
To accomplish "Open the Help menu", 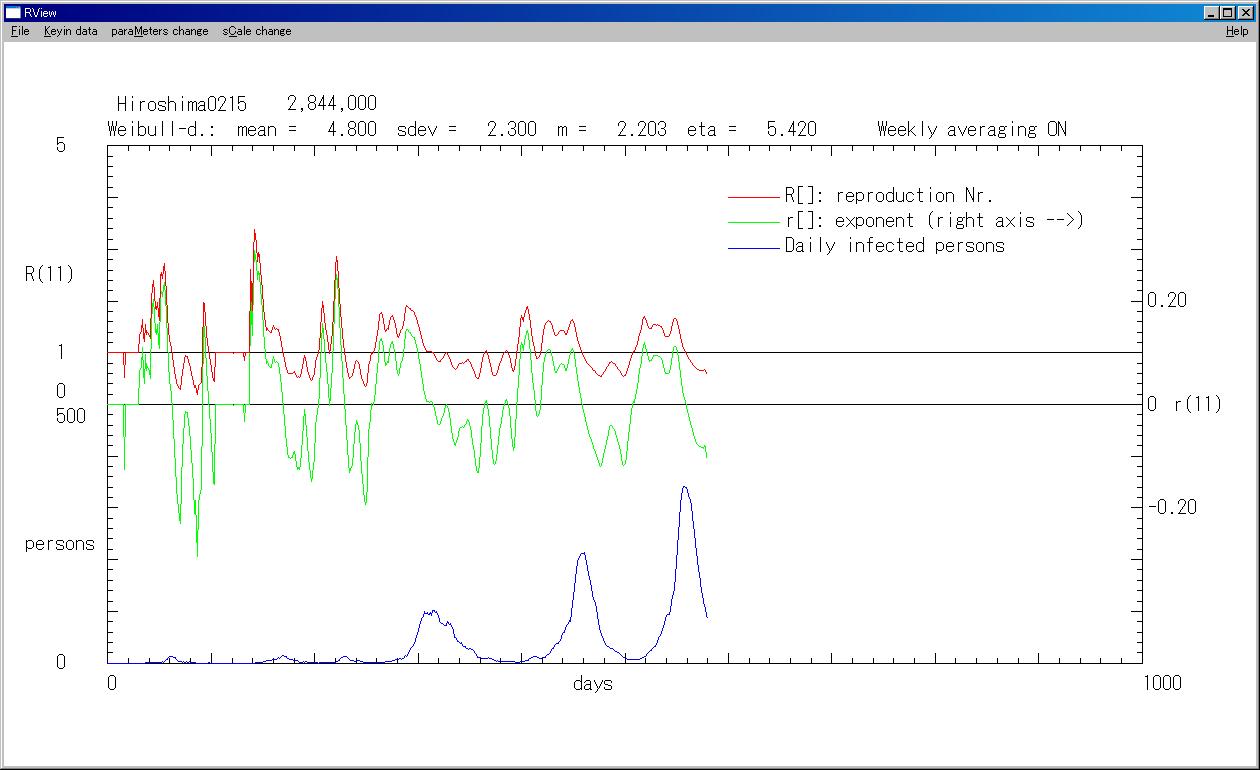I will 1237,31.
